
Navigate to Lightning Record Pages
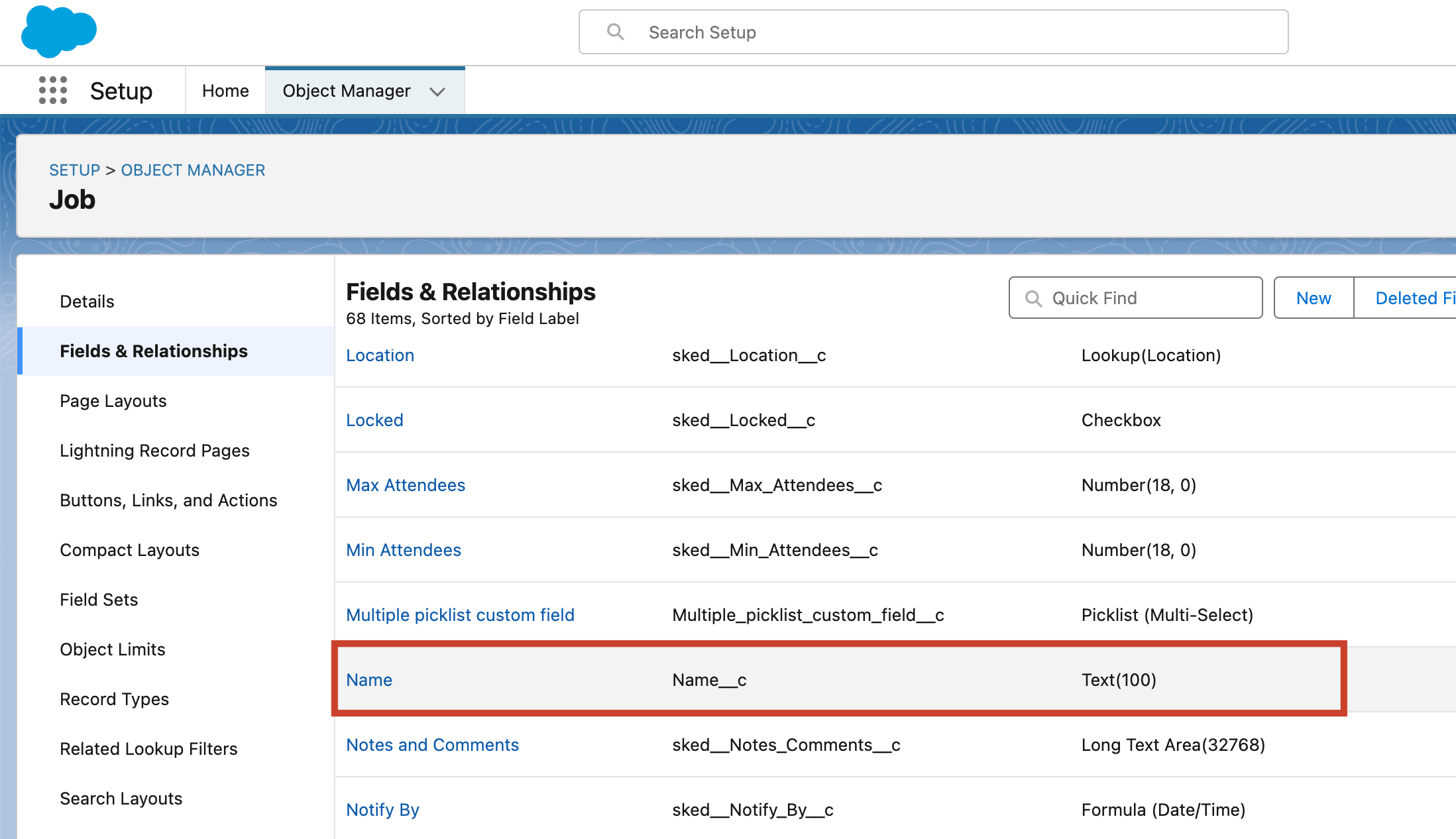pos(154,450)
